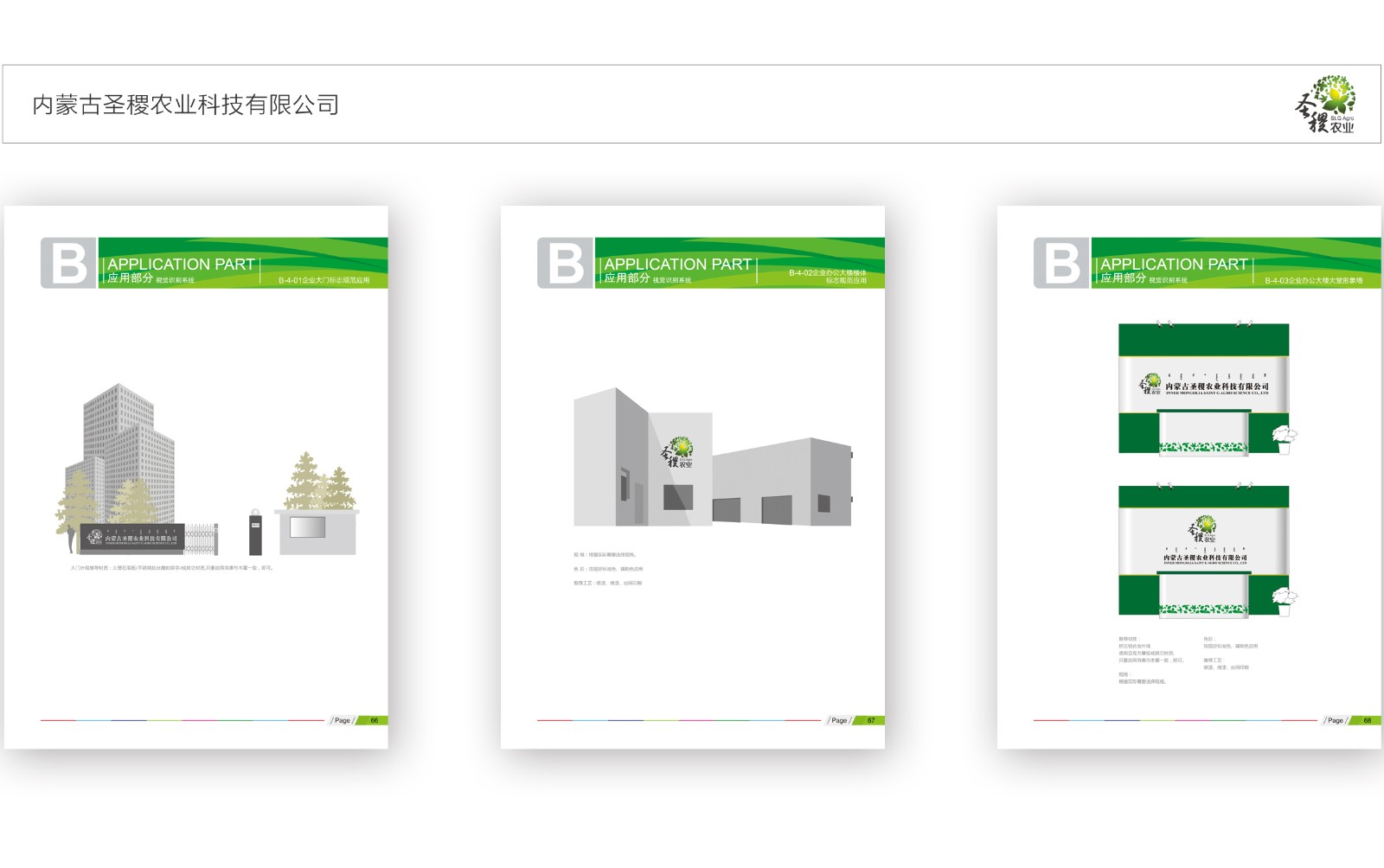This screenshot has width=1384, height=868.
Task: Click the 圣稷农业 logo in the top-right header
Action: tap(1325, 105)
